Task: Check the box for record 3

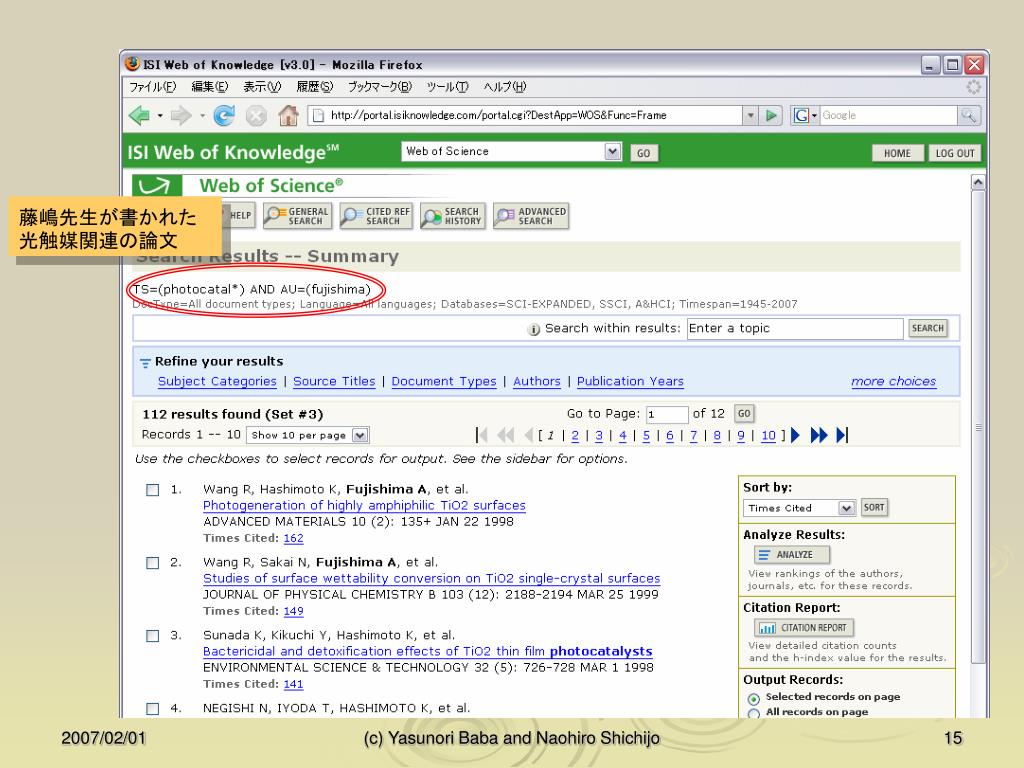Action: [x=153, y=636]
